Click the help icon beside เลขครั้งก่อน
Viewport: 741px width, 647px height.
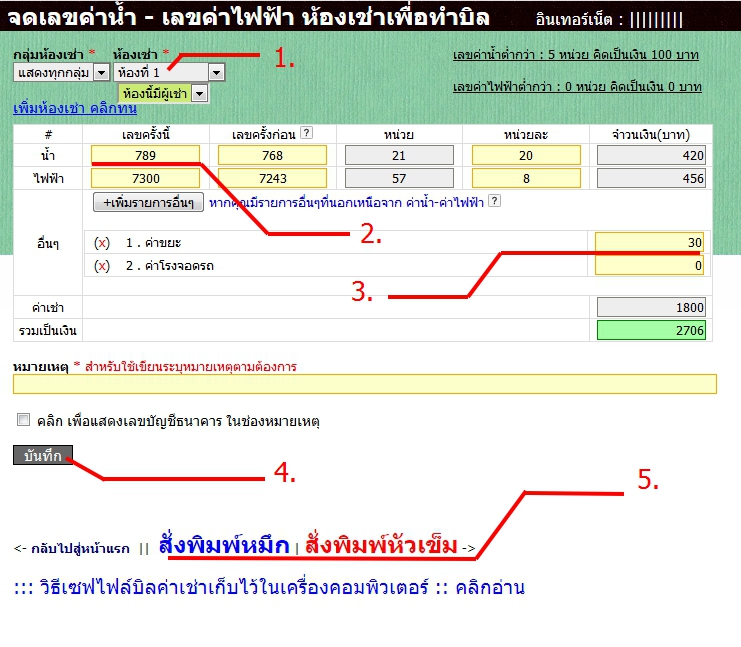tap(306, 133)
